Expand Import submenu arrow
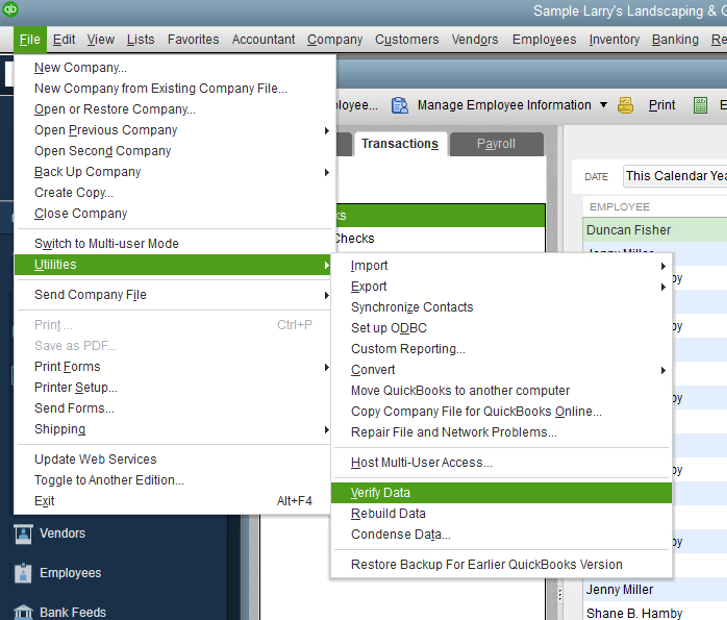The width and height of the screenshot is (727, 620). click(663, 266)
